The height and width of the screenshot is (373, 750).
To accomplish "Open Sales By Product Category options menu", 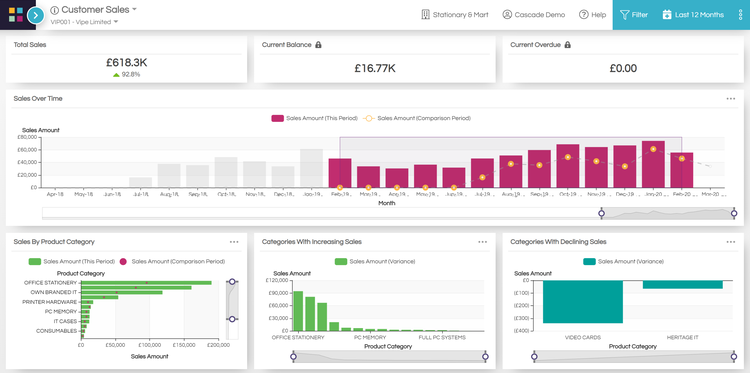I will (x=234, y=242).
